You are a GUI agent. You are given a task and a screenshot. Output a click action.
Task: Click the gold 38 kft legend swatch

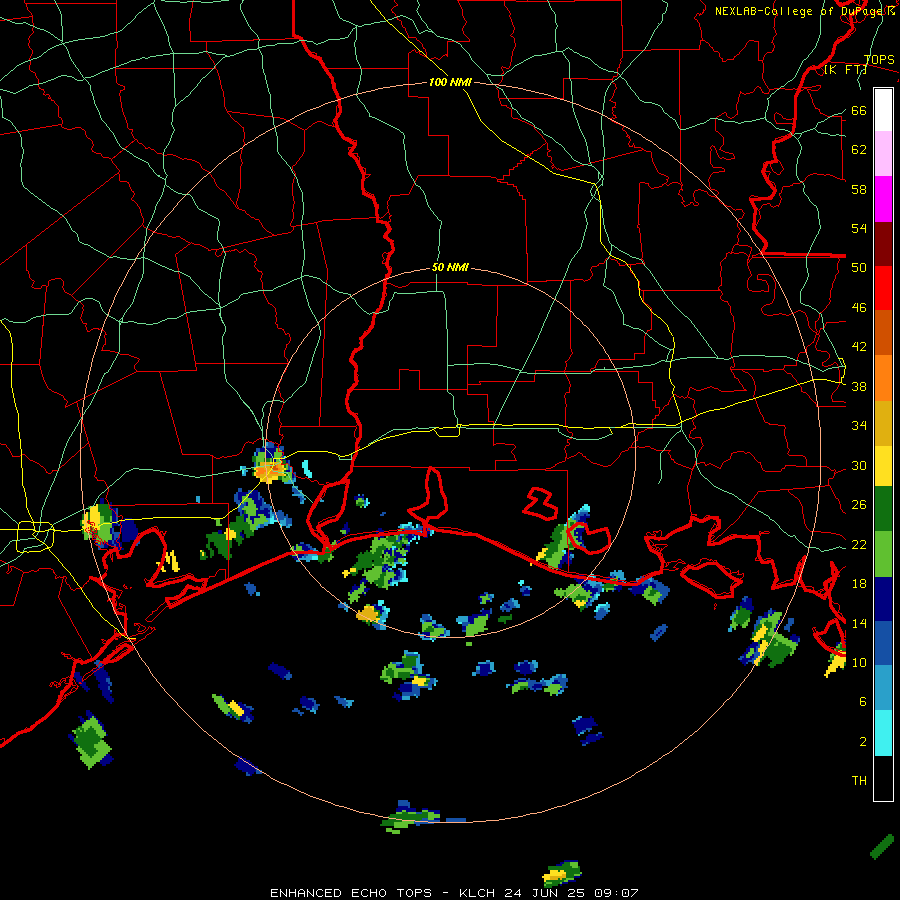(883, 423)
